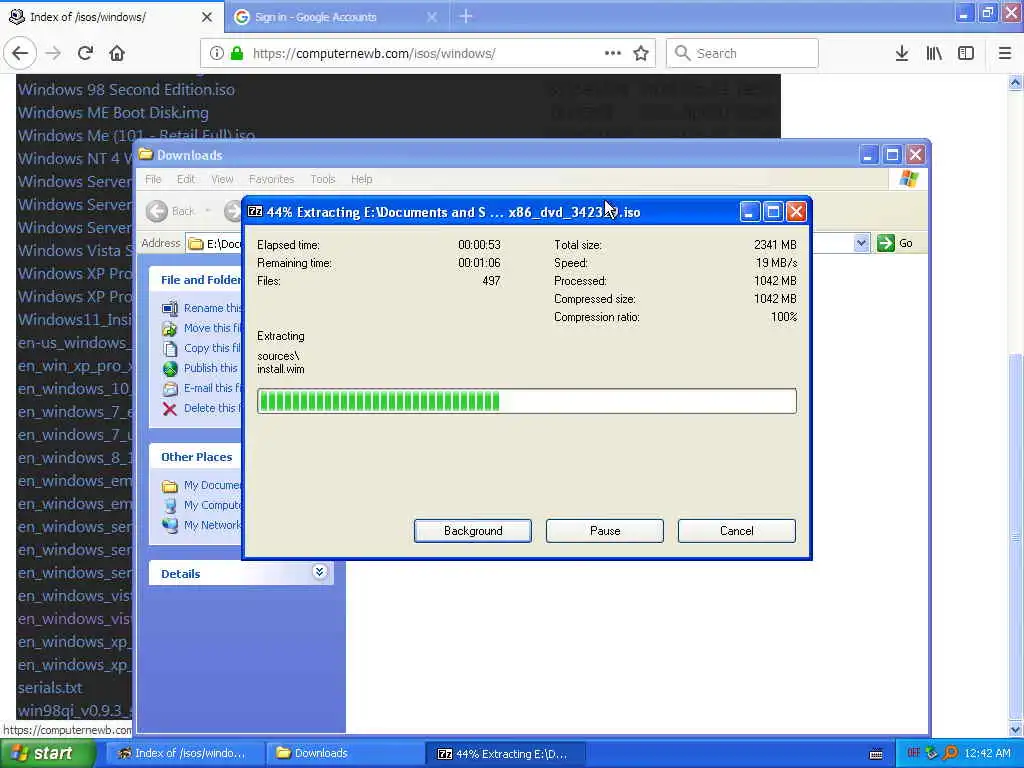The image size is (1024, 768).
Task: Click the Firefox search field
Action: tap(742, 53)
